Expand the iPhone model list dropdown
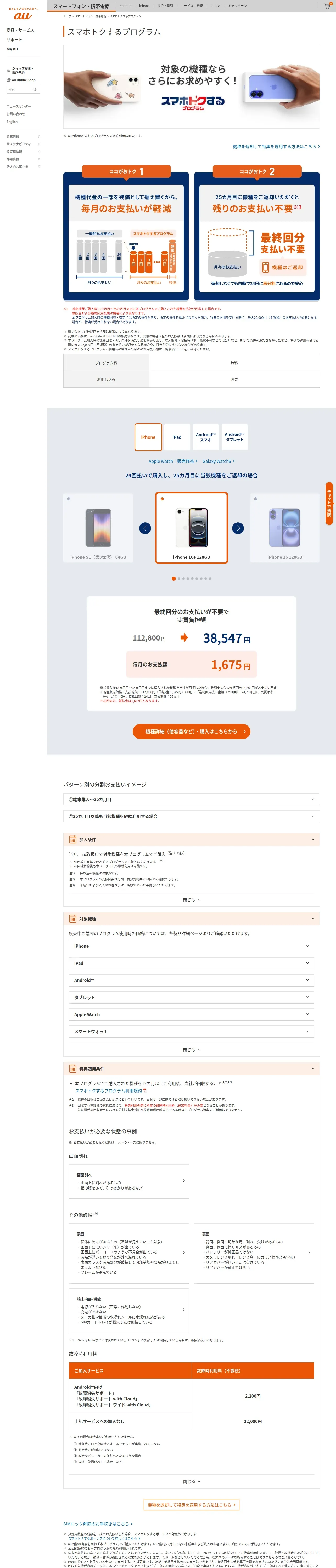The image size is (336, 1568). [192, 946]
